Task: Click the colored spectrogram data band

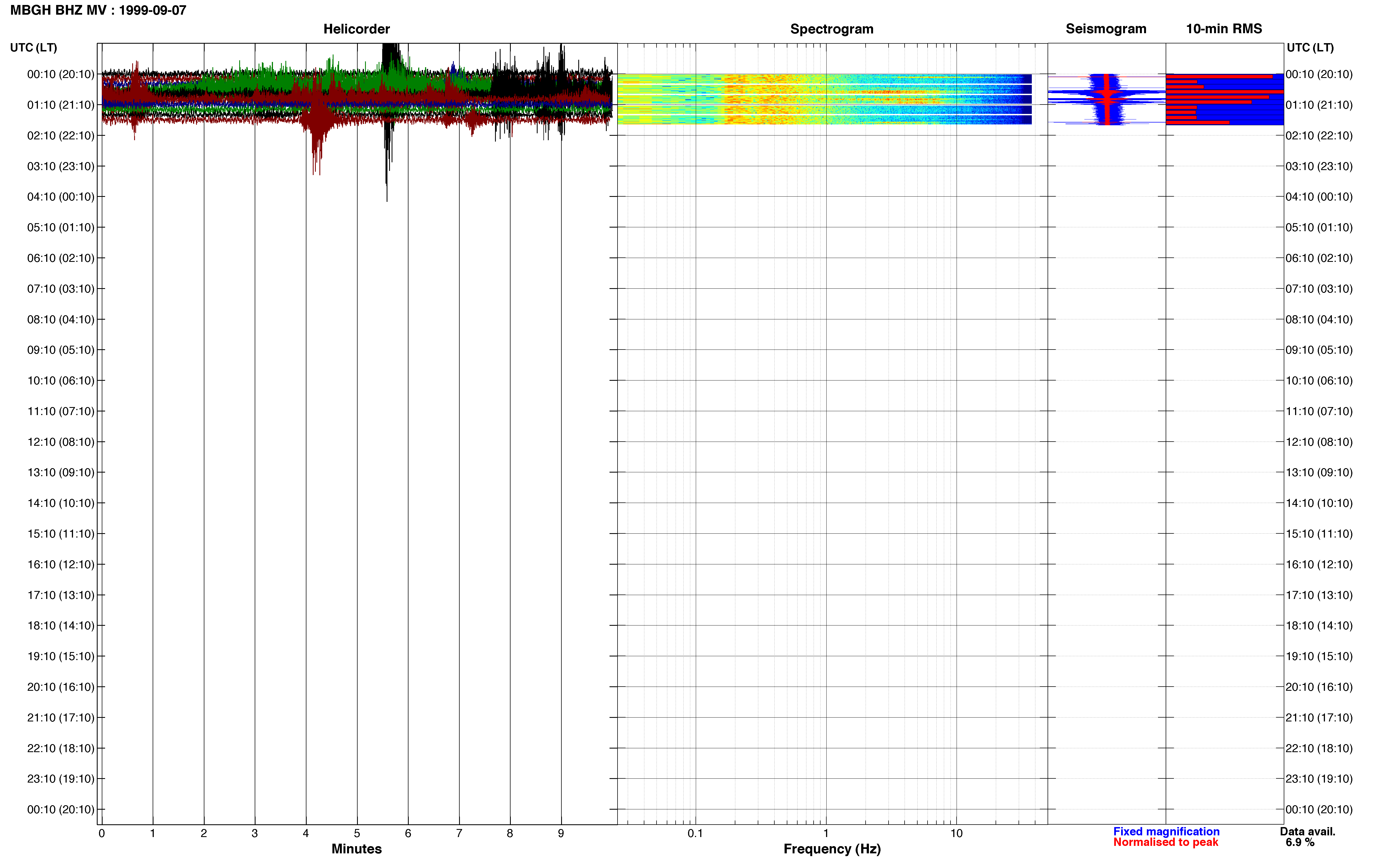Action: pos(824,99)
